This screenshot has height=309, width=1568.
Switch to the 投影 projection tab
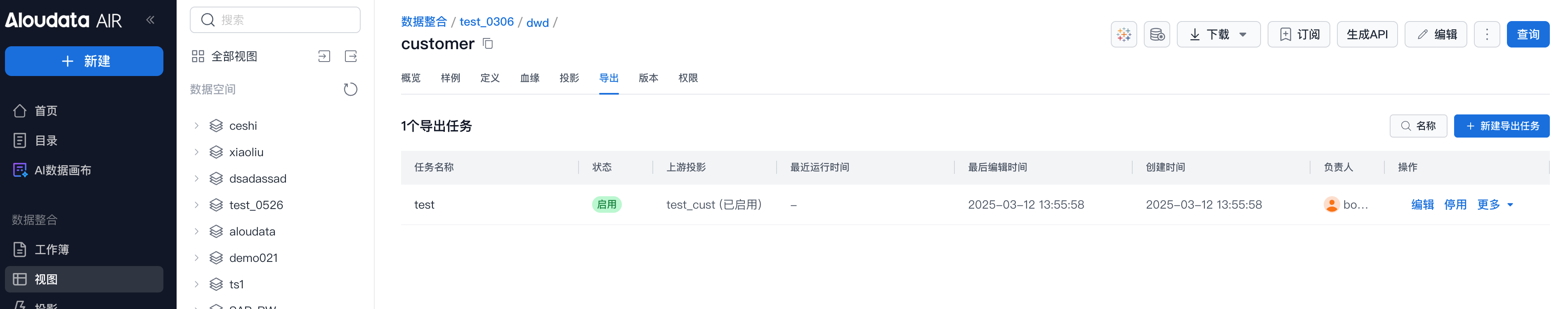(569, 78)
